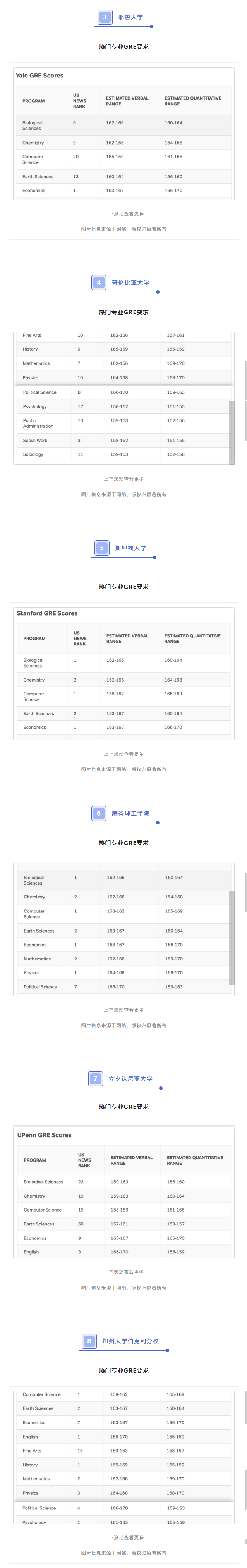Select the 耶鲁大学 section heading
This screenshot has height=1568, width=247.
[131, 17]
